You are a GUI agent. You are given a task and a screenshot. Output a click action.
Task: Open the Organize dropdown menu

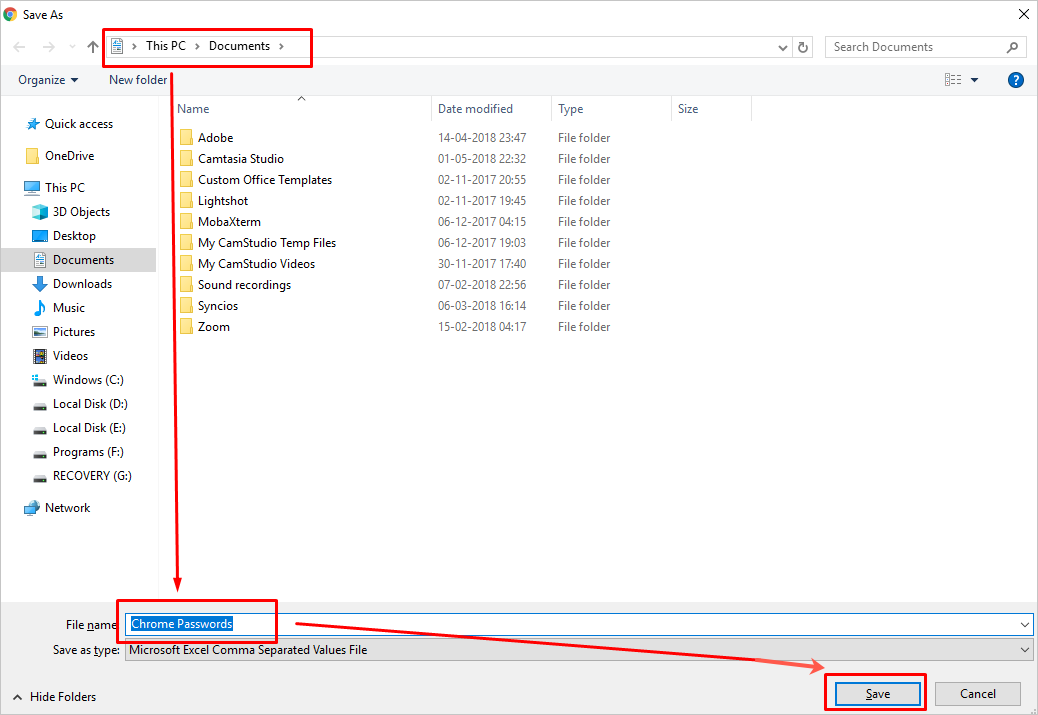[48, 80]
